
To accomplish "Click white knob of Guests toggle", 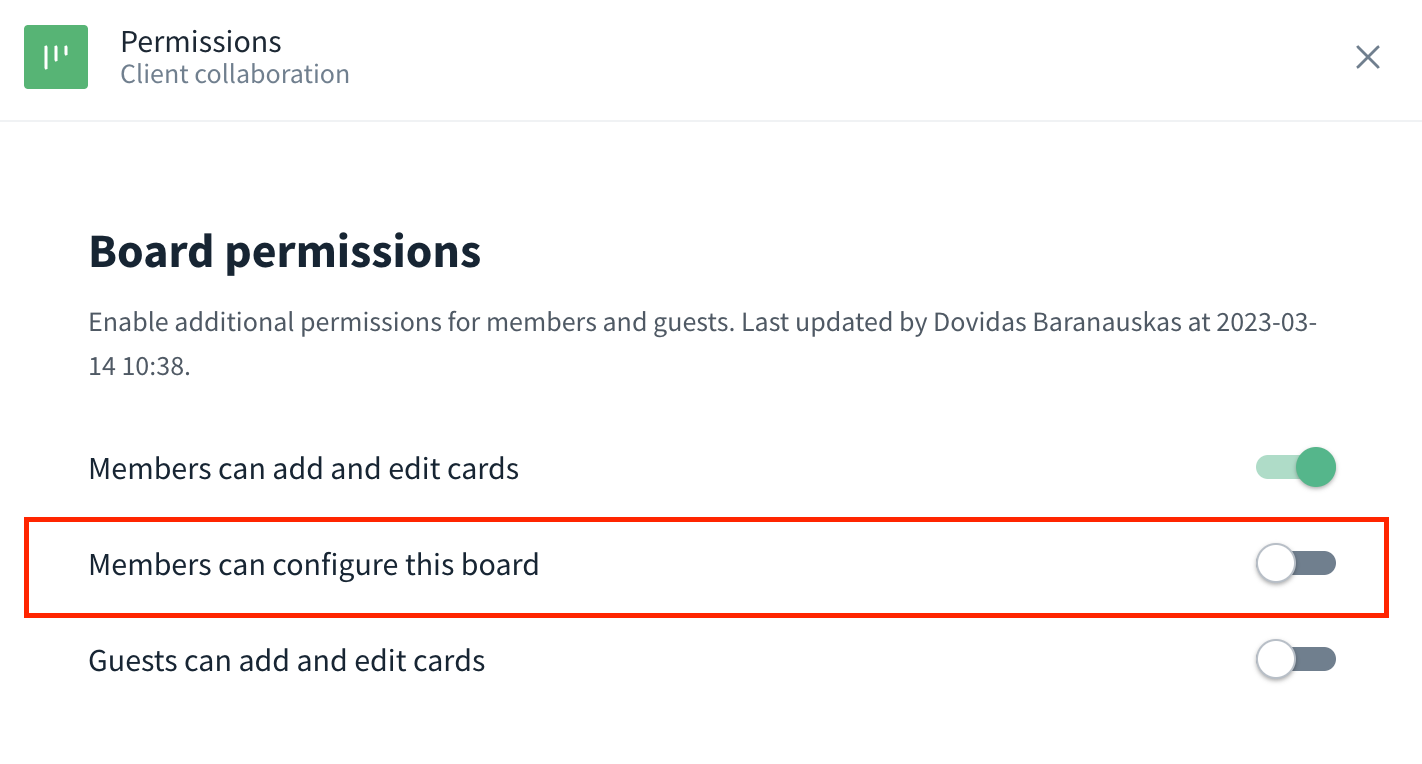I will point(1276,660).
